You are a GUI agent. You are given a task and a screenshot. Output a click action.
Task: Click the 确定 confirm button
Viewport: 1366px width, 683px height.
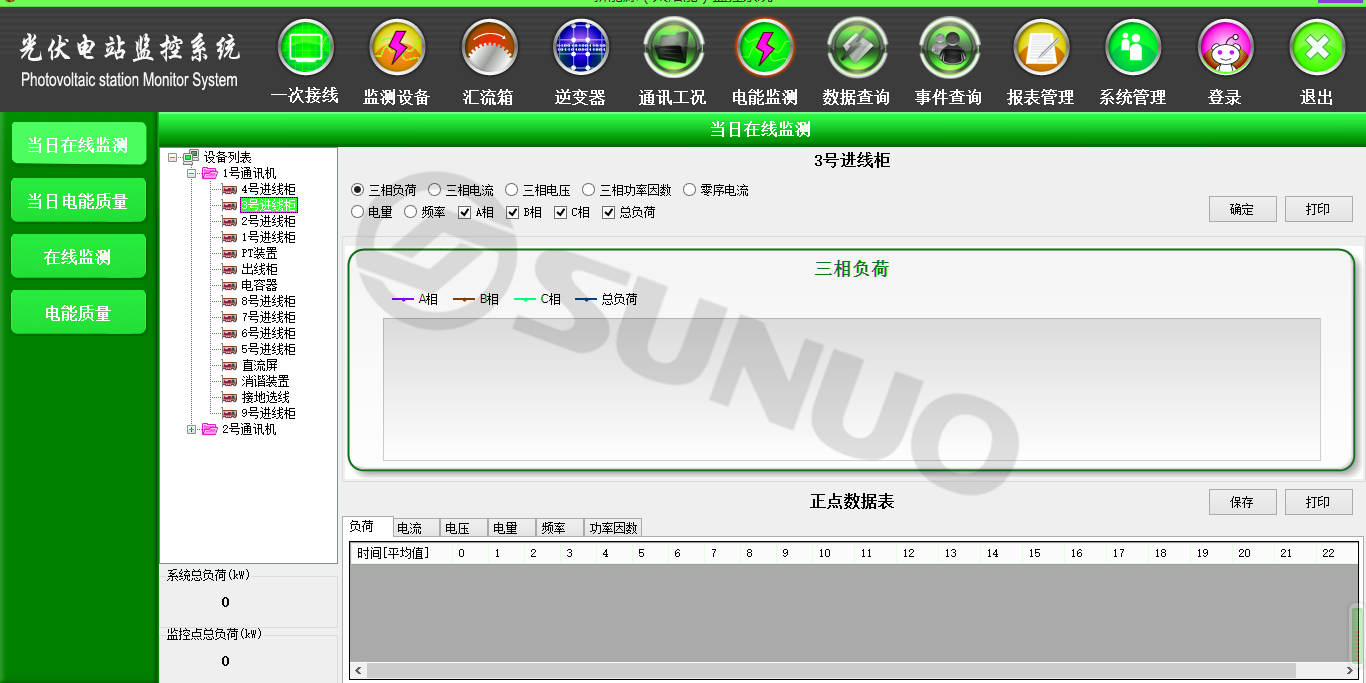(x=1242, y=209)
